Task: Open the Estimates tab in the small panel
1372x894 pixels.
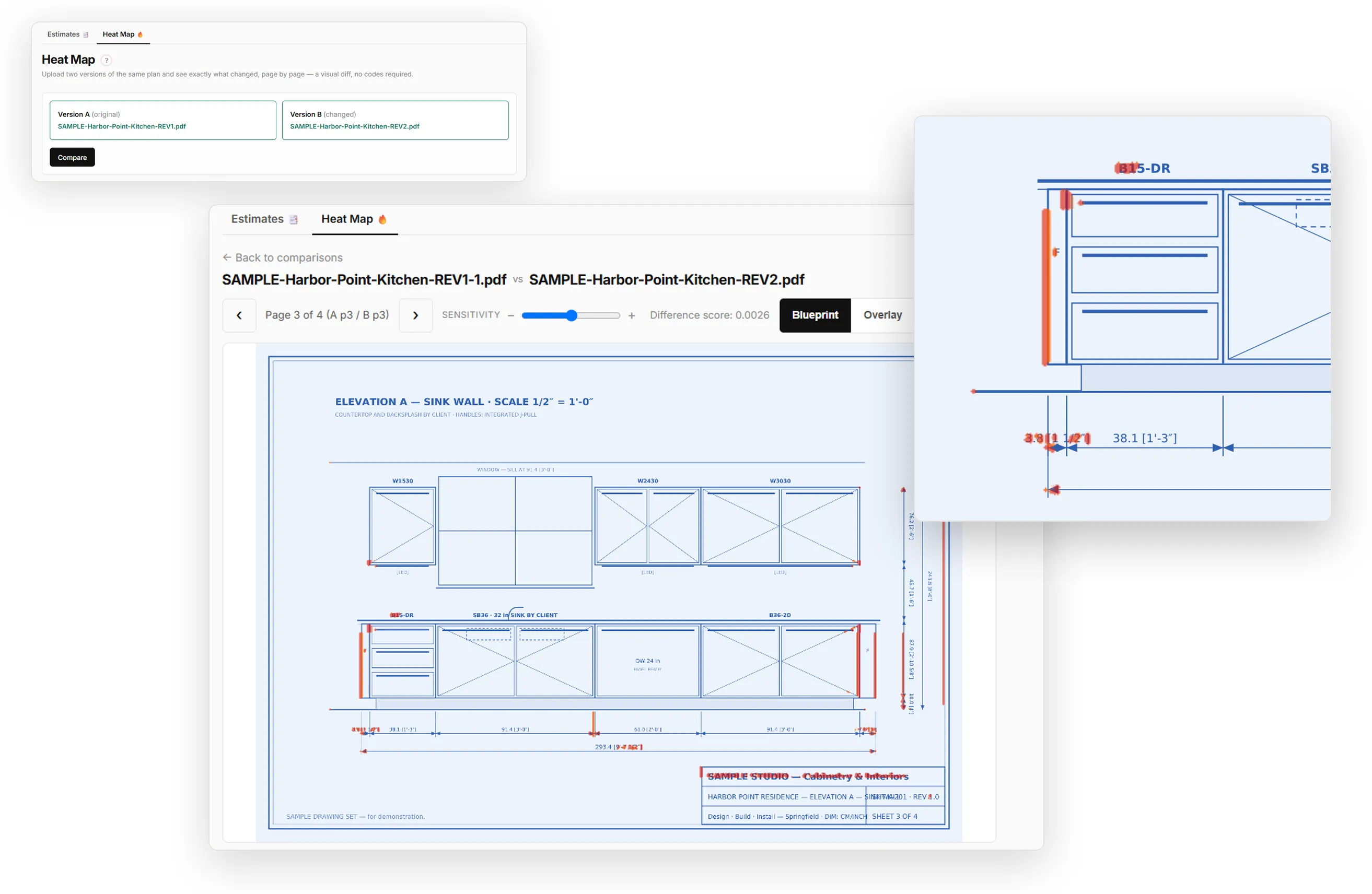Action: [67, 34]
